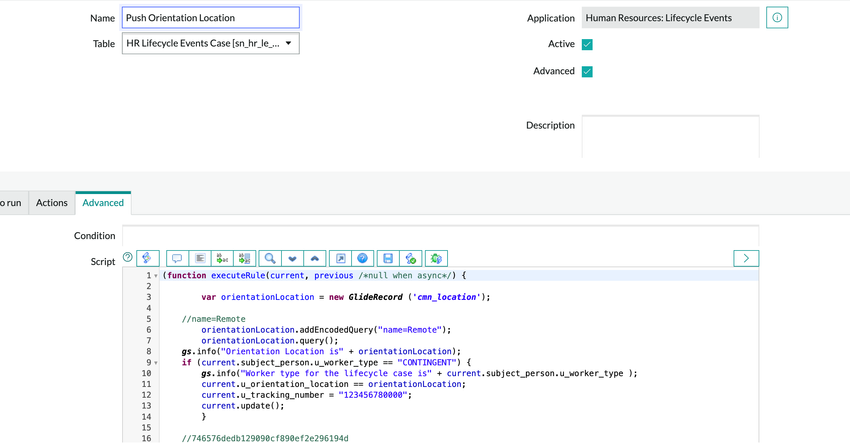Click "CONTINGENT" string on line 9
Image resolution: width=850 pixels, height=443 pixels.
427,362
